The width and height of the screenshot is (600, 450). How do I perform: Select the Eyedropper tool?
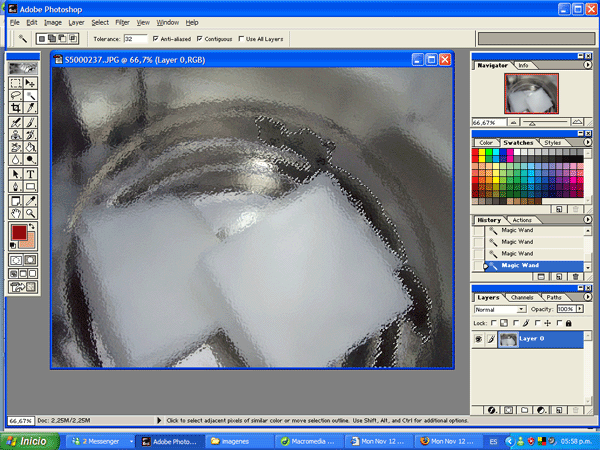pyautogui.click(x=30, y=201)
